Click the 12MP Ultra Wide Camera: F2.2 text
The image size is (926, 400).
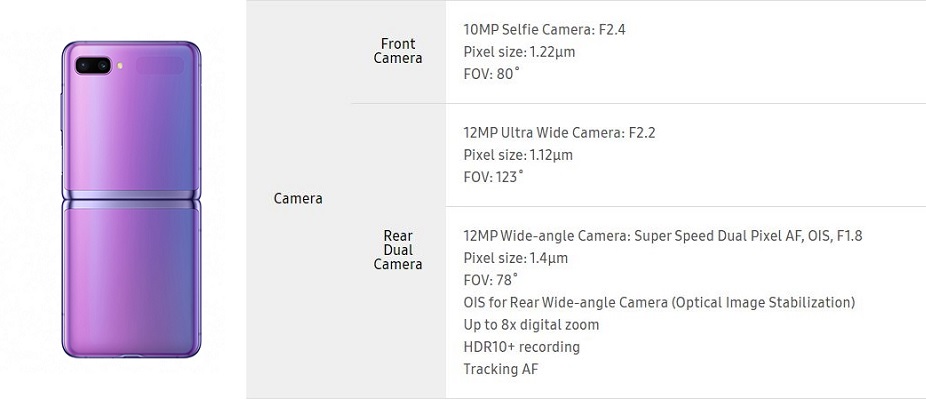pyautogui.click(x=559, y=133)
